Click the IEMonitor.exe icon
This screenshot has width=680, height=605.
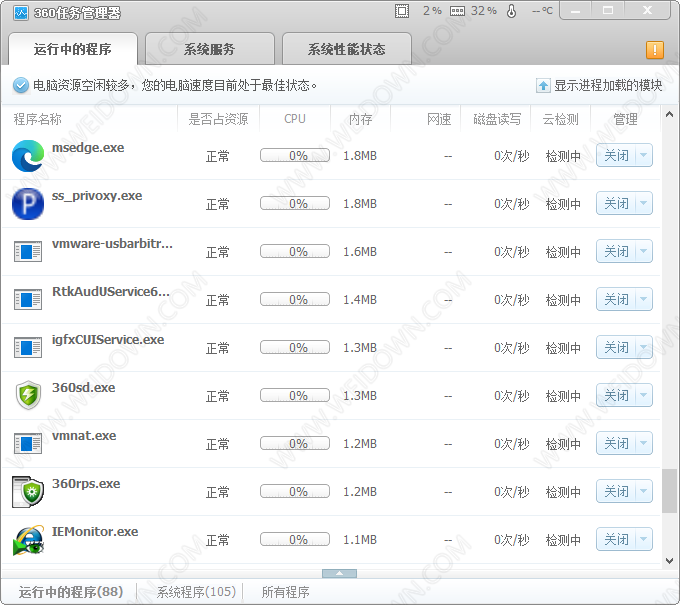29,540
